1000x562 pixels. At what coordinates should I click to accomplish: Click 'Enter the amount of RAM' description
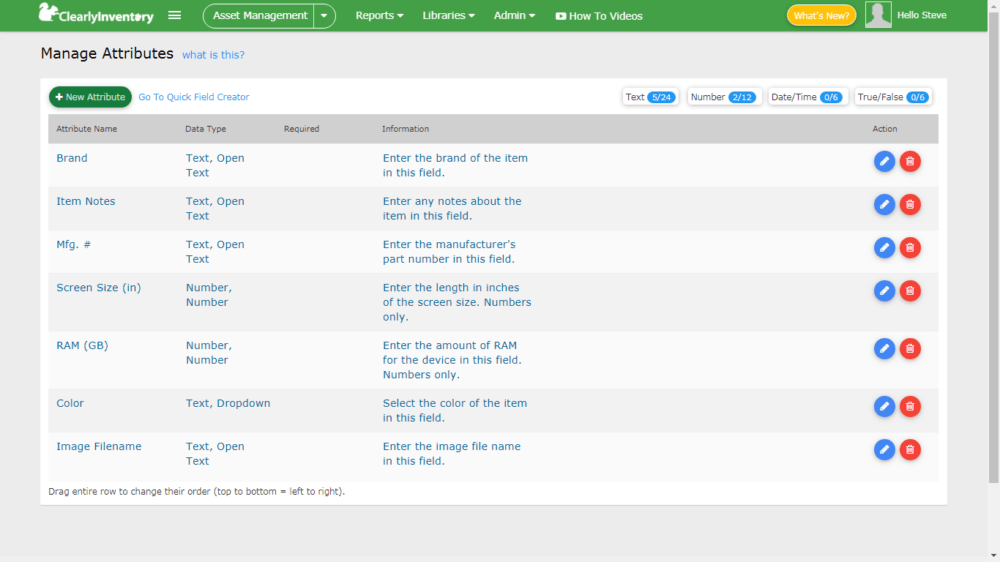452,360
